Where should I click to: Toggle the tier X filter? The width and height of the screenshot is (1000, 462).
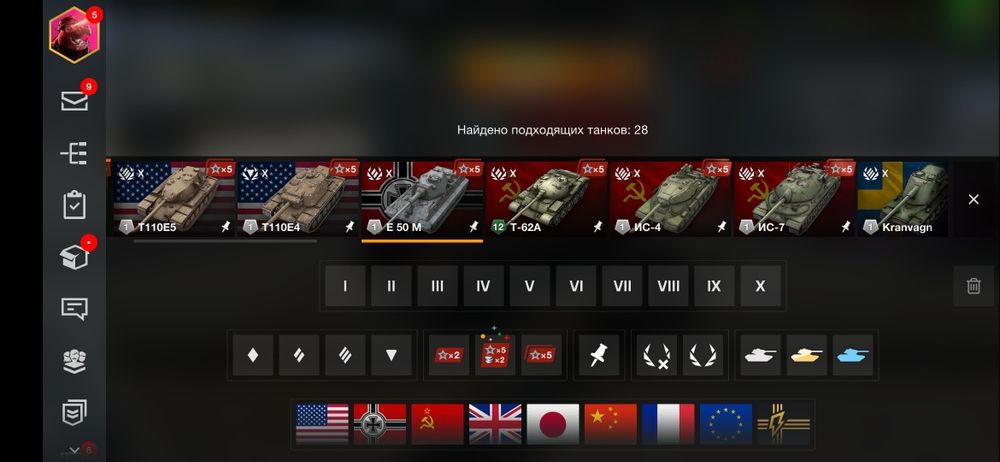(760, 286)
